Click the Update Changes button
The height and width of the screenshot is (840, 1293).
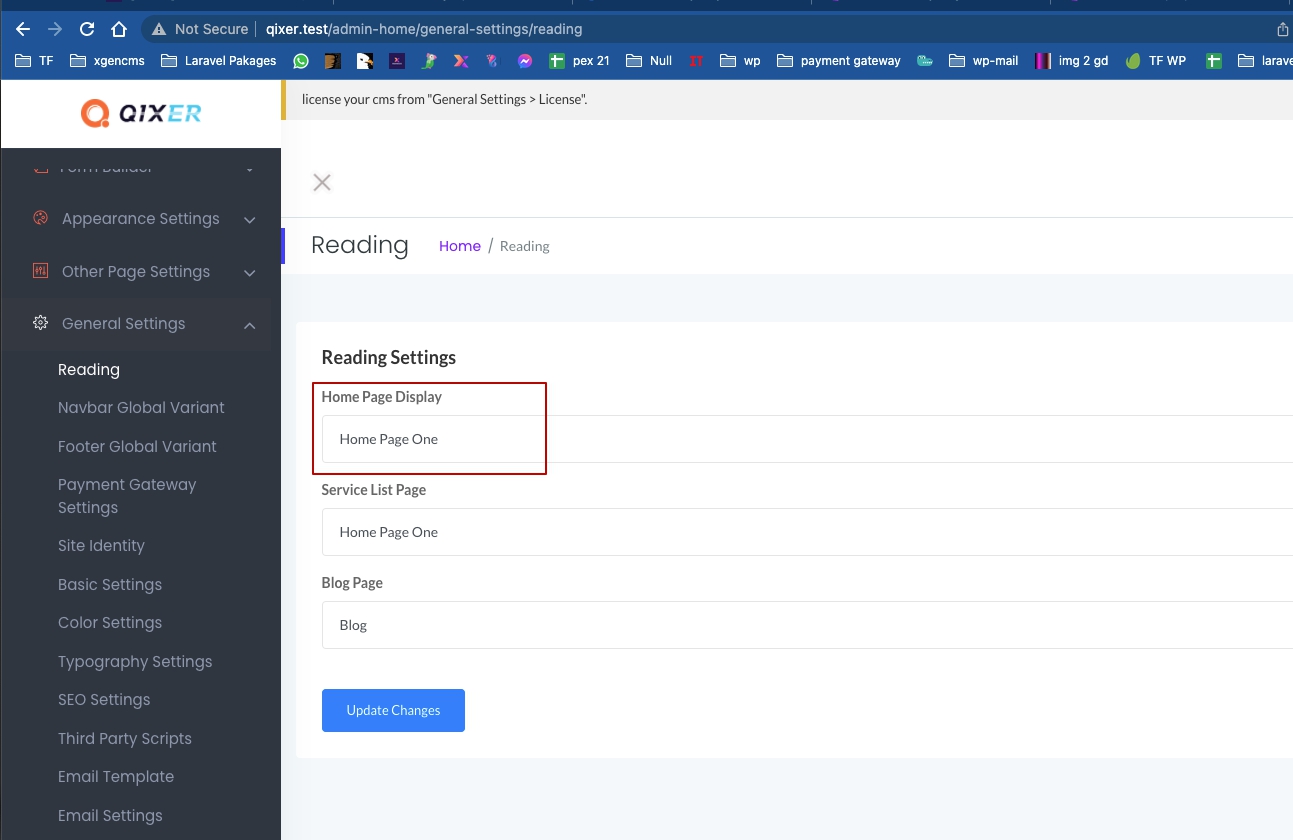pos(393,710)
